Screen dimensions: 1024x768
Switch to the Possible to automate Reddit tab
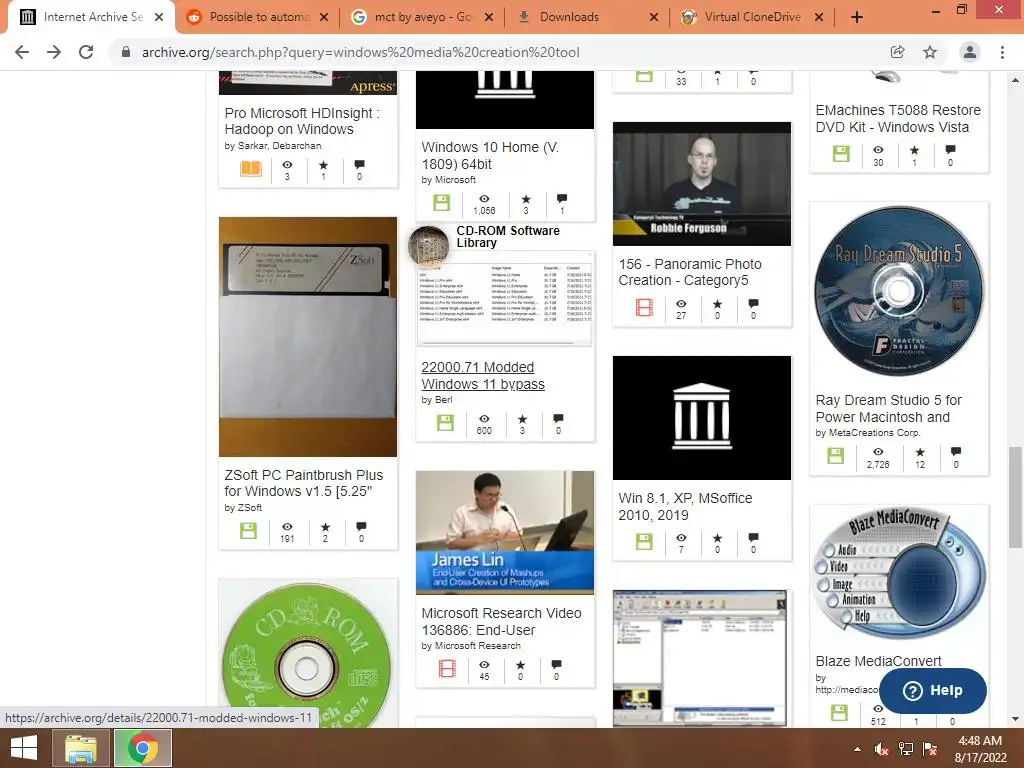pyautogui.click(x=258, y=17)
